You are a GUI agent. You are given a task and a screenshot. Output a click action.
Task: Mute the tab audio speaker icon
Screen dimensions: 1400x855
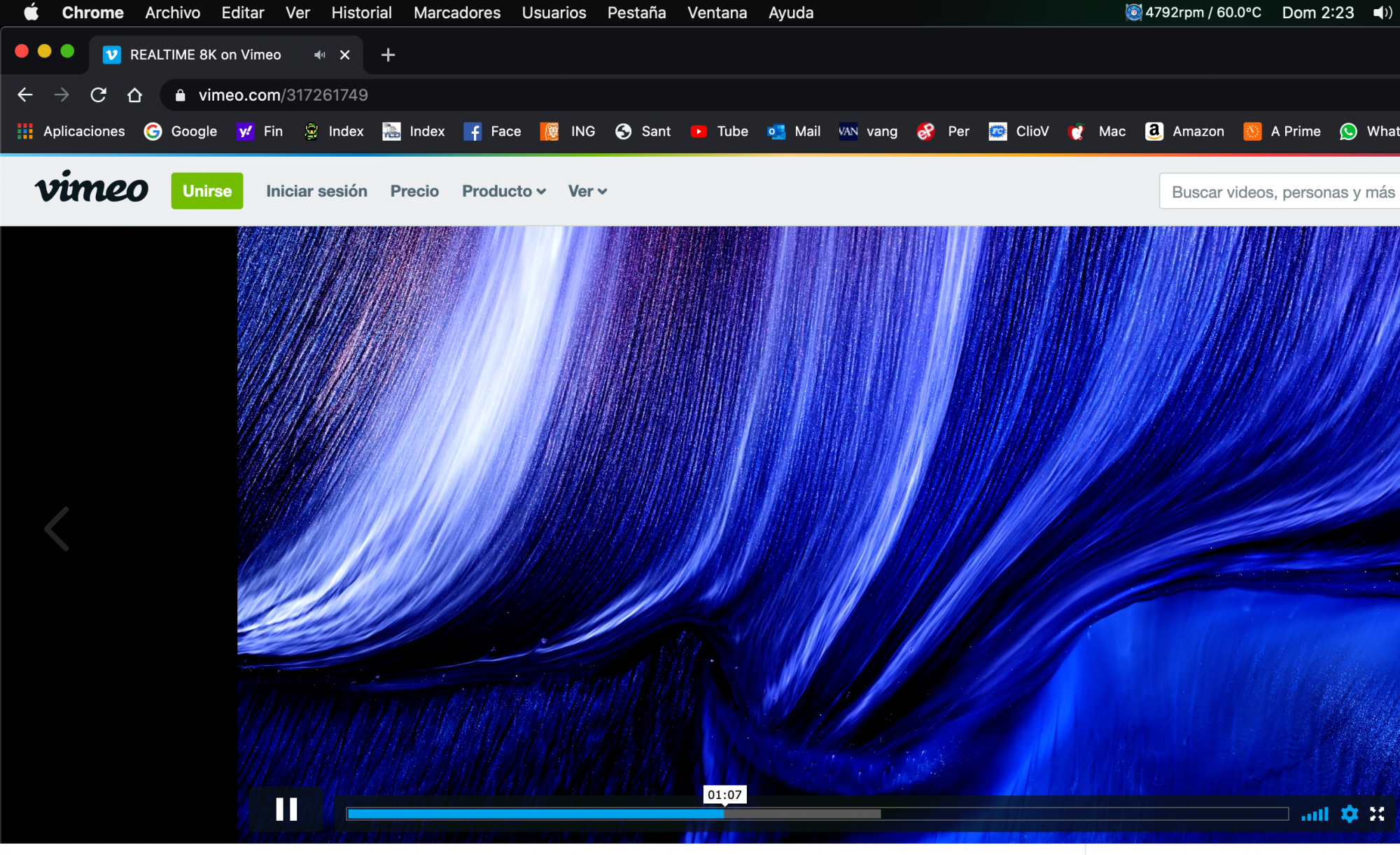point(320,55)
